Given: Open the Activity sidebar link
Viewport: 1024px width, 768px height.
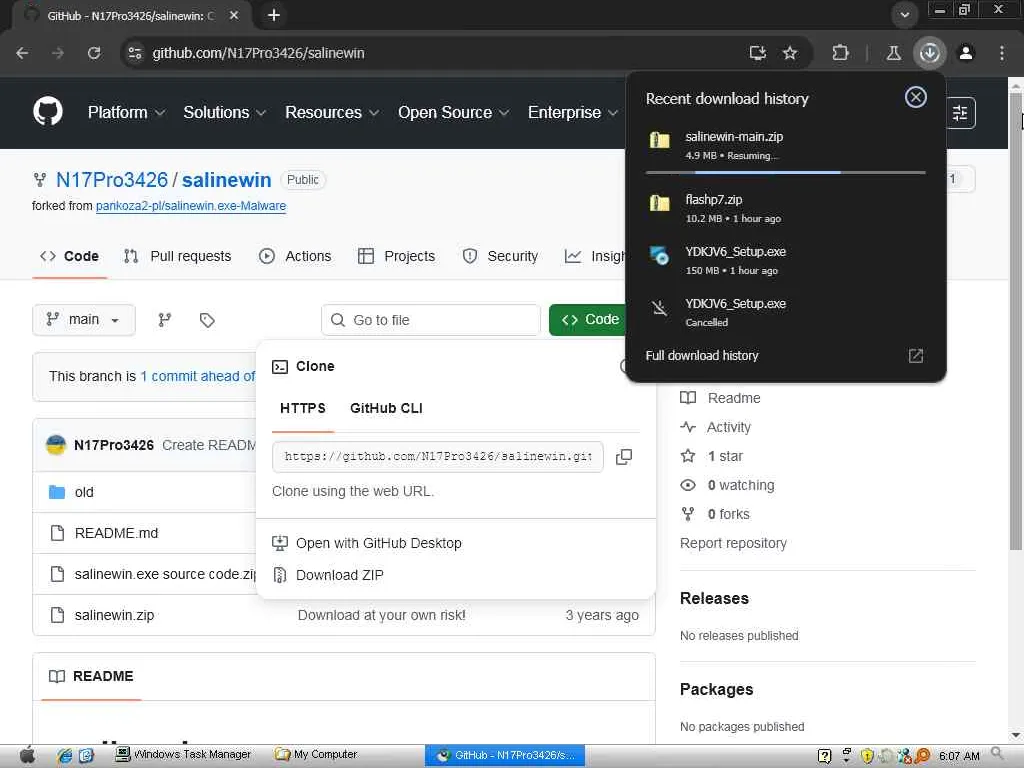Looking at the screenshot, I should pyautogui.click(x=716, y=427).
